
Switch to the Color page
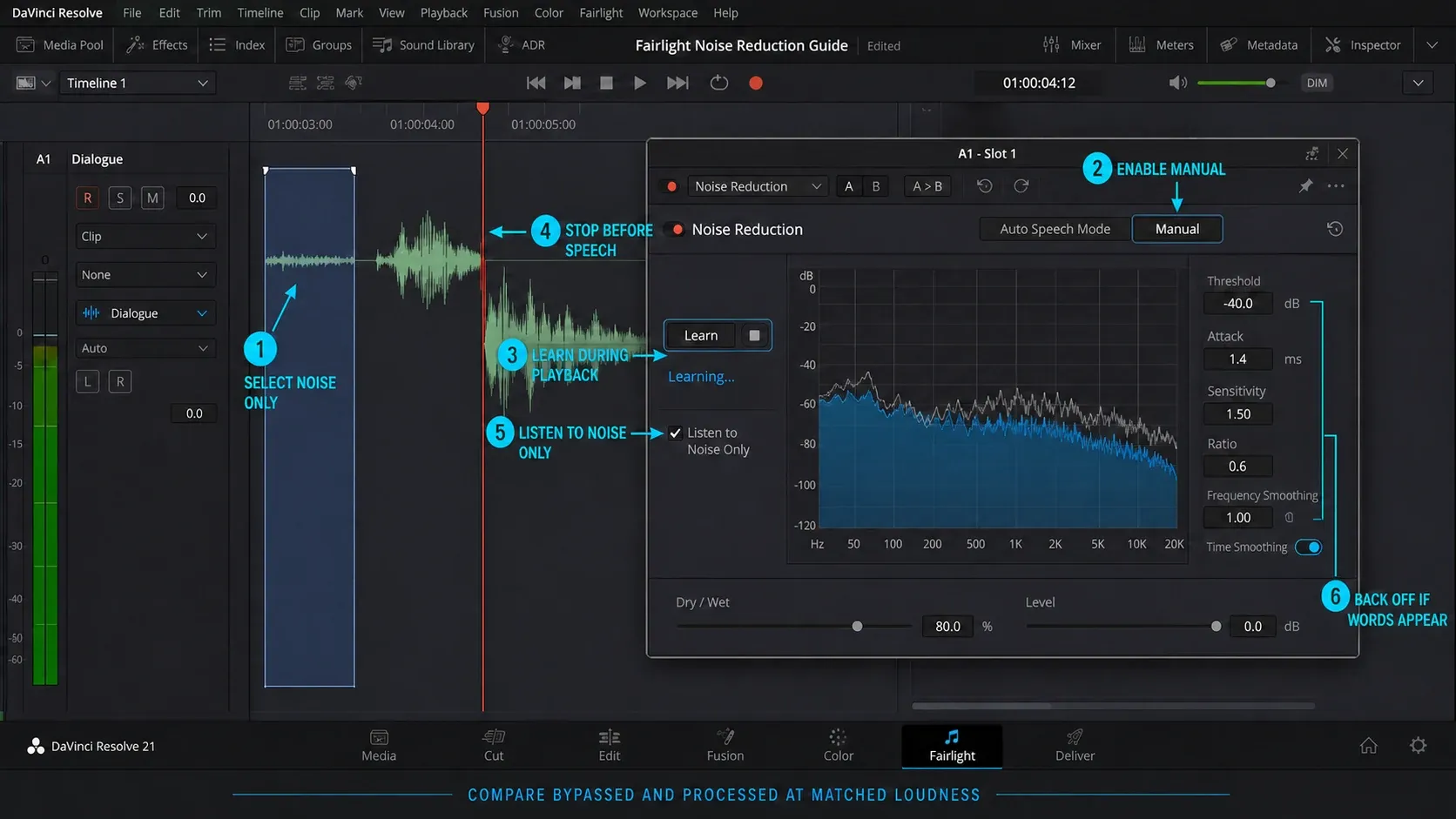tap(838, 746)
